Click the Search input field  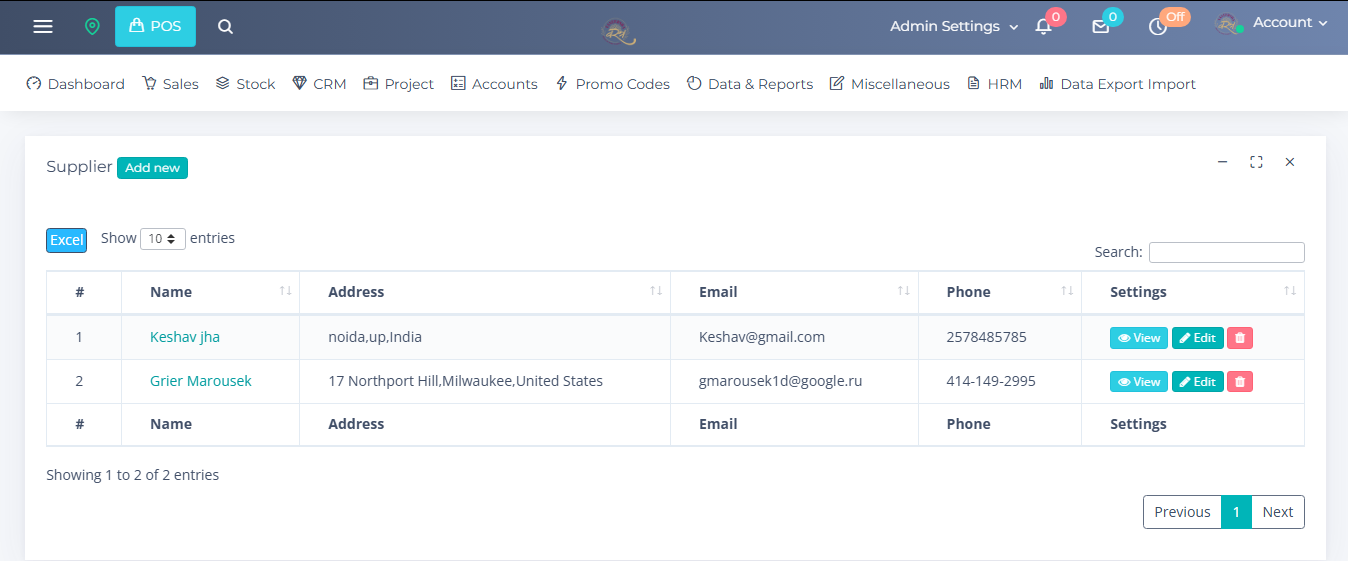point(1226,252)
